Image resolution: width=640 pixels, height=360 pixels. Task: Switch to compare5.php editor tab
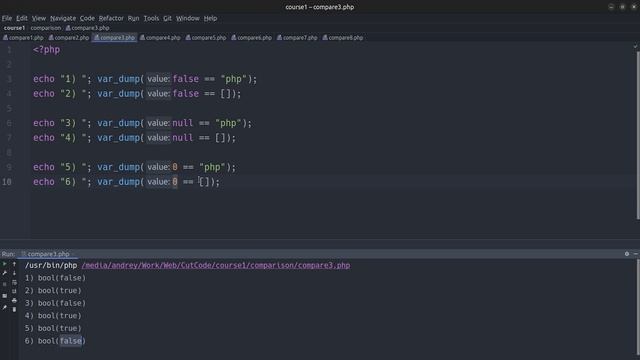[x=206, y=38]
